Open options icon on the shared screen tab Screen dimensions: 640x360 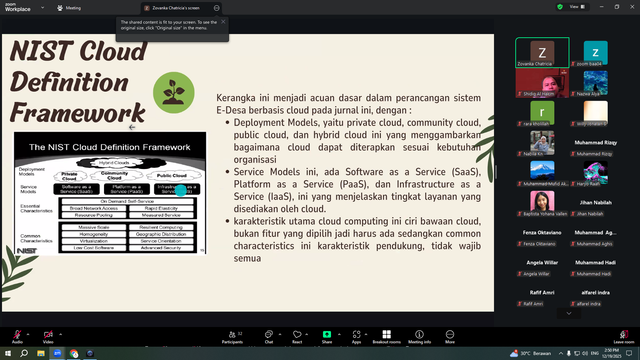coord(216,8)
